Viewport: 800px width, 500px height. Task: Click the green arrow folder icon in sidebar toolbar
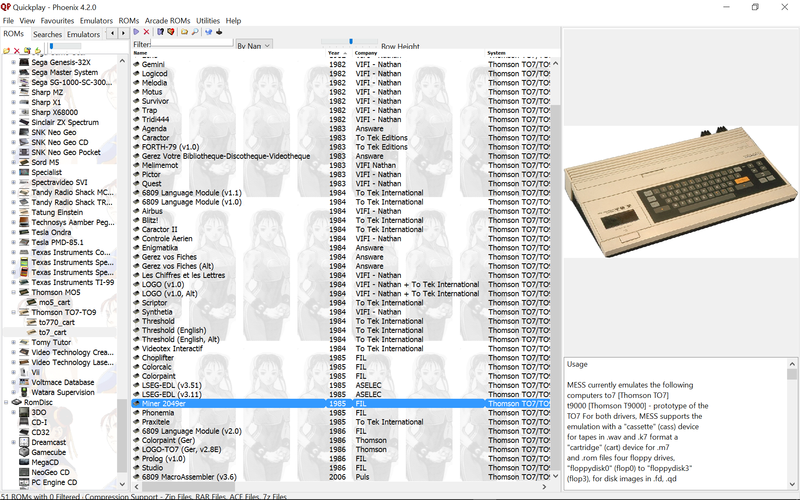pyautogui.click(x=37, y=51)
